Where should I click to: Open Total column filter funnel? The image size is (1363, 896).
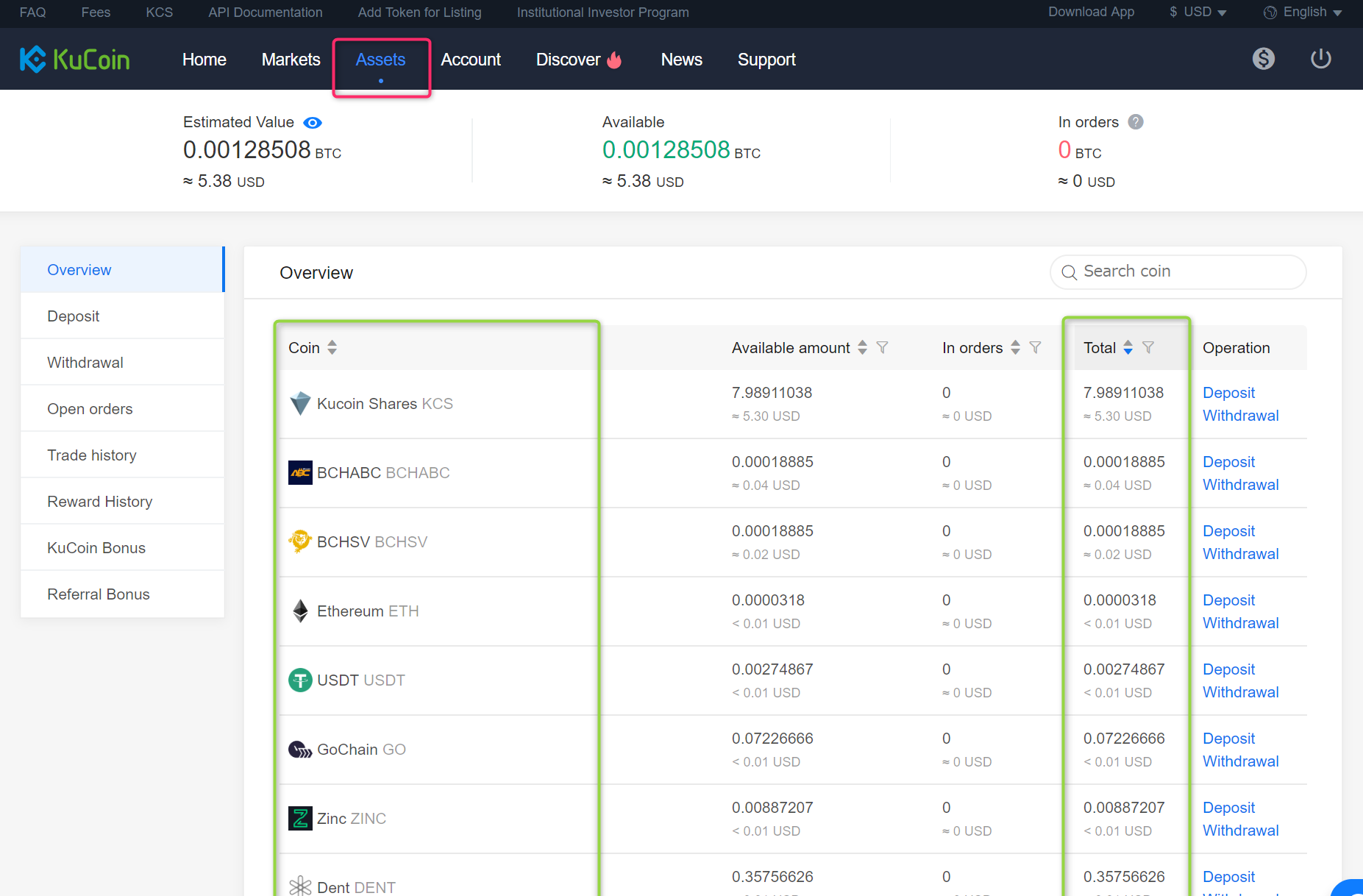(x=1147, y=347)
